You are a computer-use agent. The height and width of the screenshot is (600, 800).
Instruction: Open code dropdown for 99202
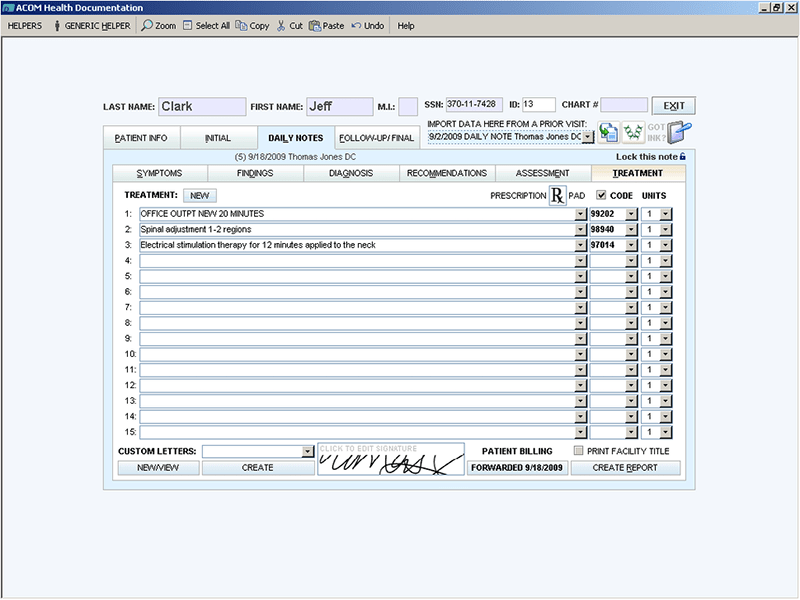click(631, 214)
